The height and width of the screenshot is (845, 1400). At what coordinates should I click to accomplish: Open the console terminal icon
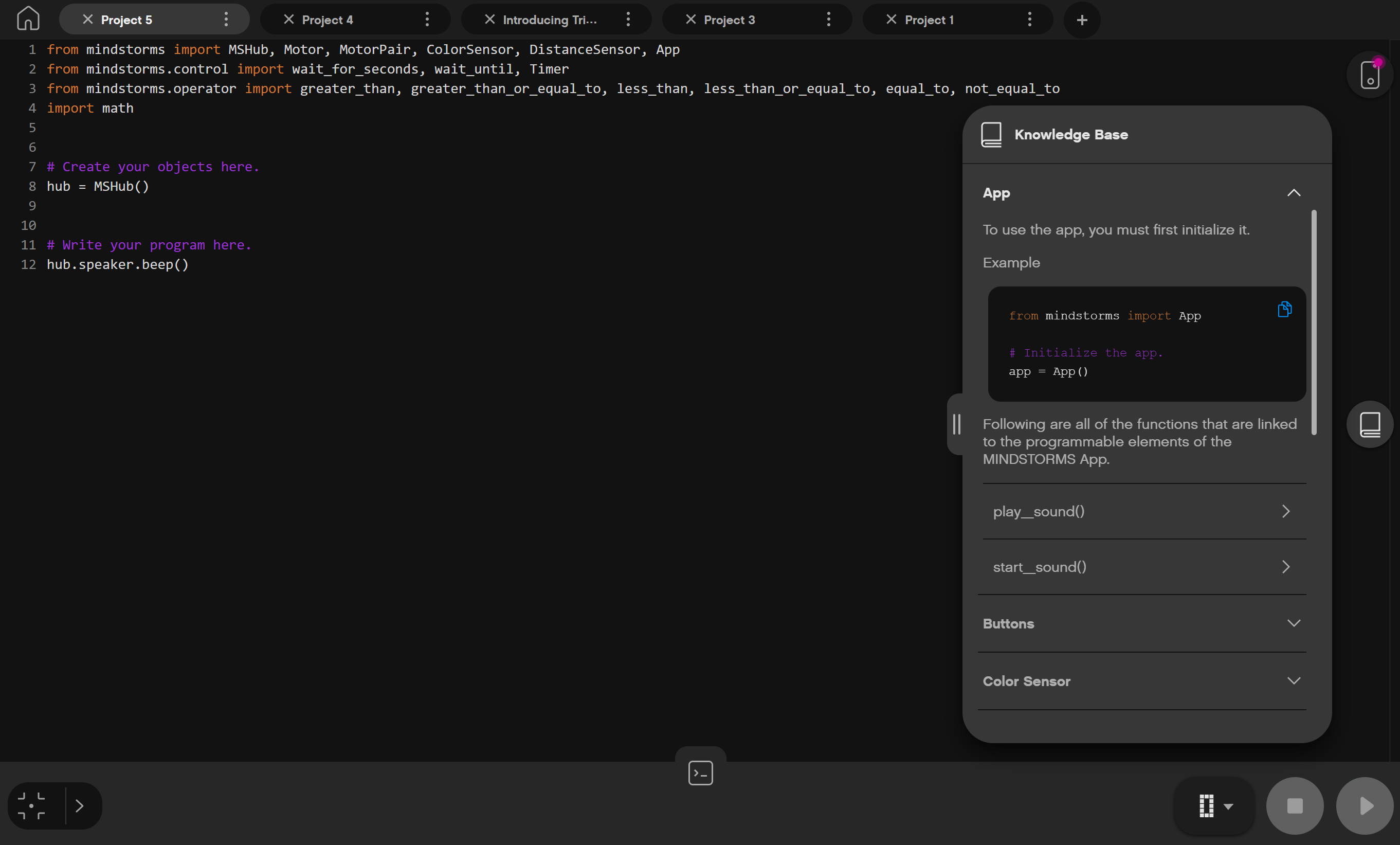[700, 773]
